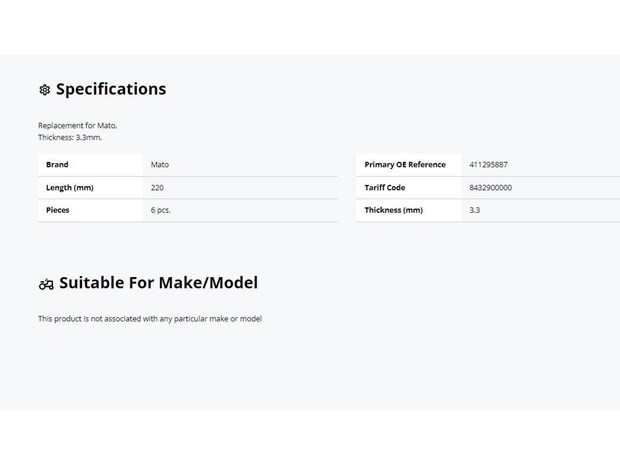Click the gear icon beside Specifications
Image resolution: width=620 pixels, height=465 pixels.
tap(45, 90)
